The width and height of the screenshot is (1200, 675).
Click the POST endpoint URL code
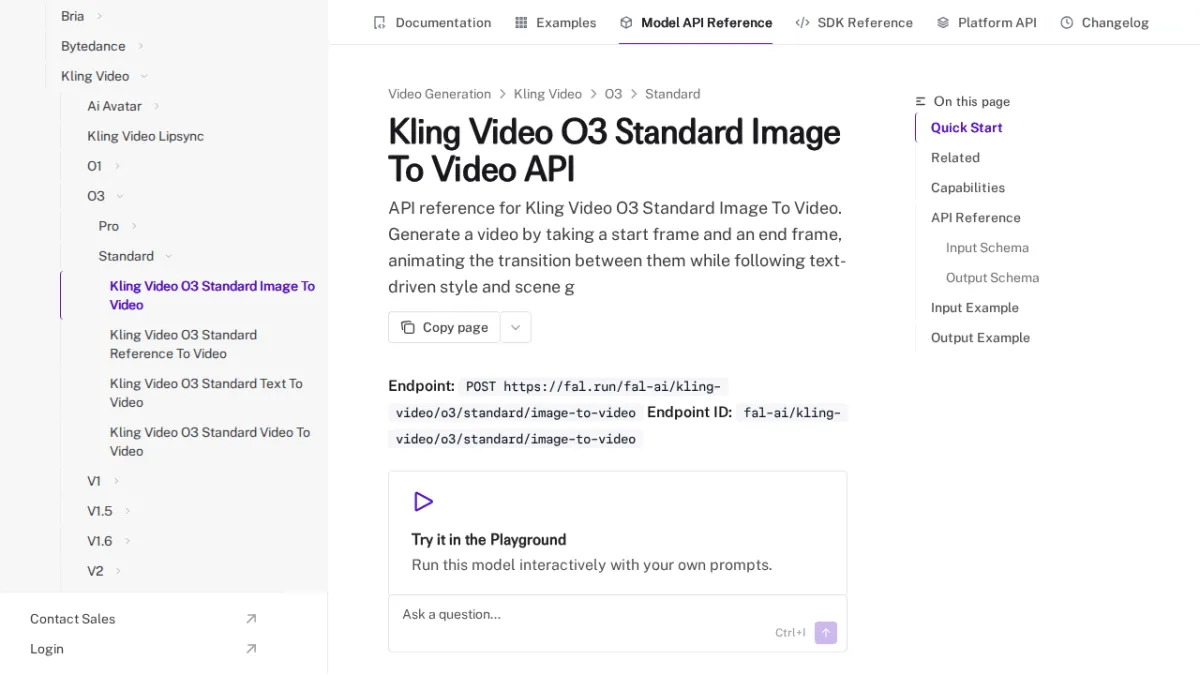coord(560,399)
